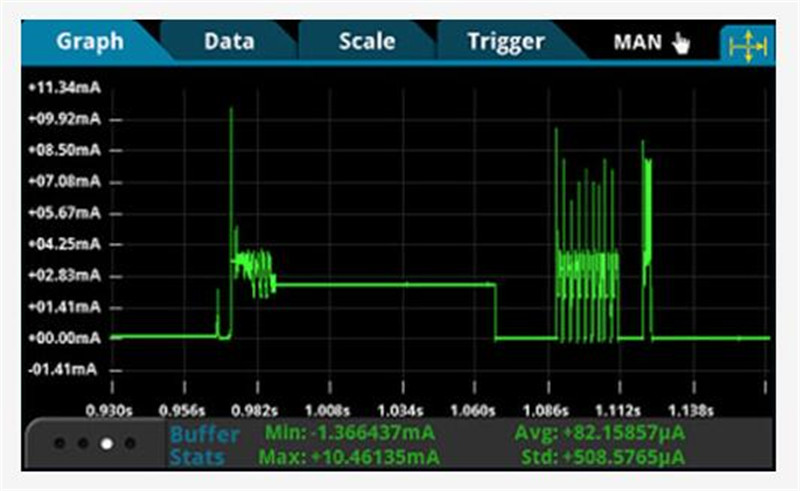Click the 0.930s X-axis label
Viewport: 800px width, 491px height.
(x=112, y=409)
